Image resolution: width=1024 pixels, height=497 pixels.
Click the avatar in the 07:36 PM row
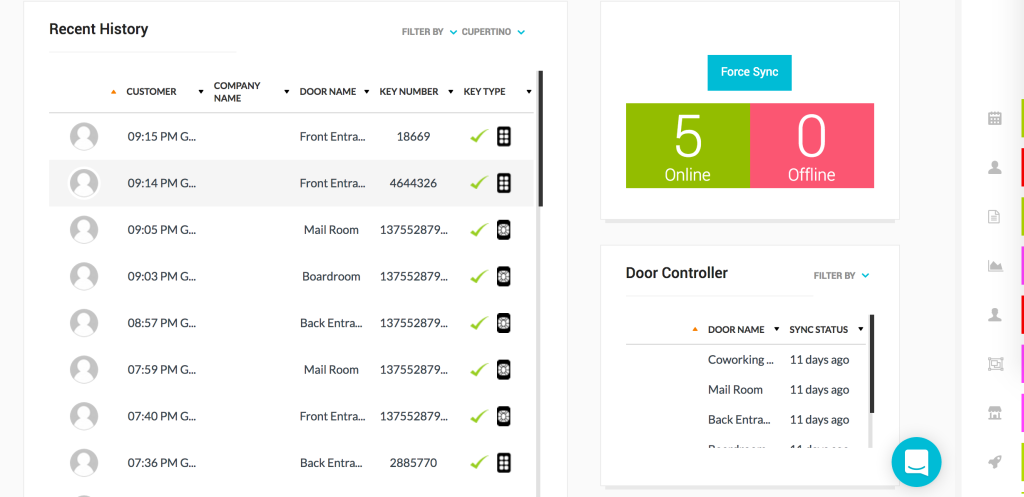[84, 463]
